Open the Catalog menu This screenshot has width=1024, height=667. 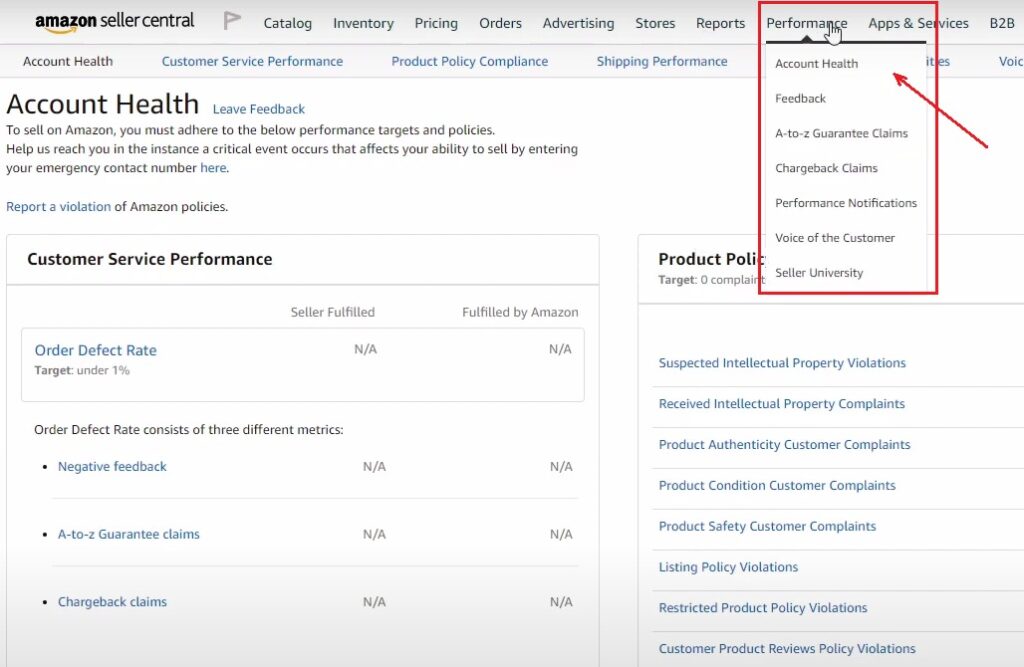pyautogui.click(x=287, y=23)
